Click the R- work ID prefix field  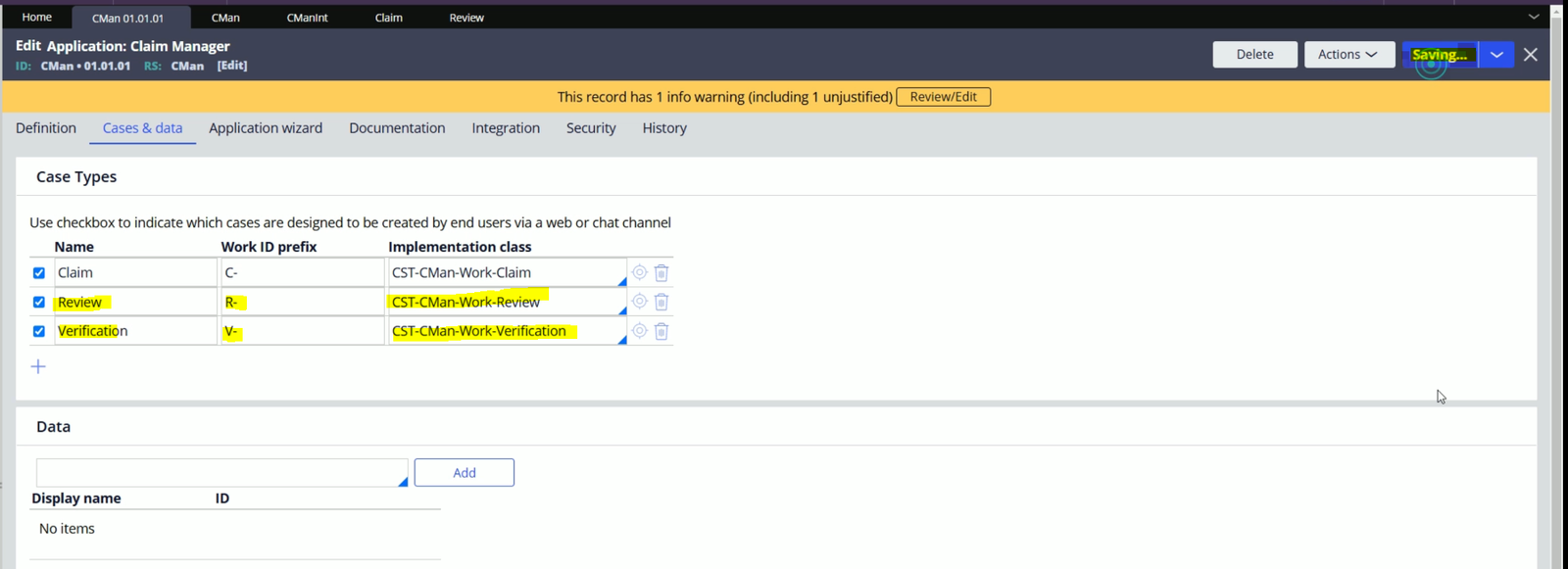(302, 302)
